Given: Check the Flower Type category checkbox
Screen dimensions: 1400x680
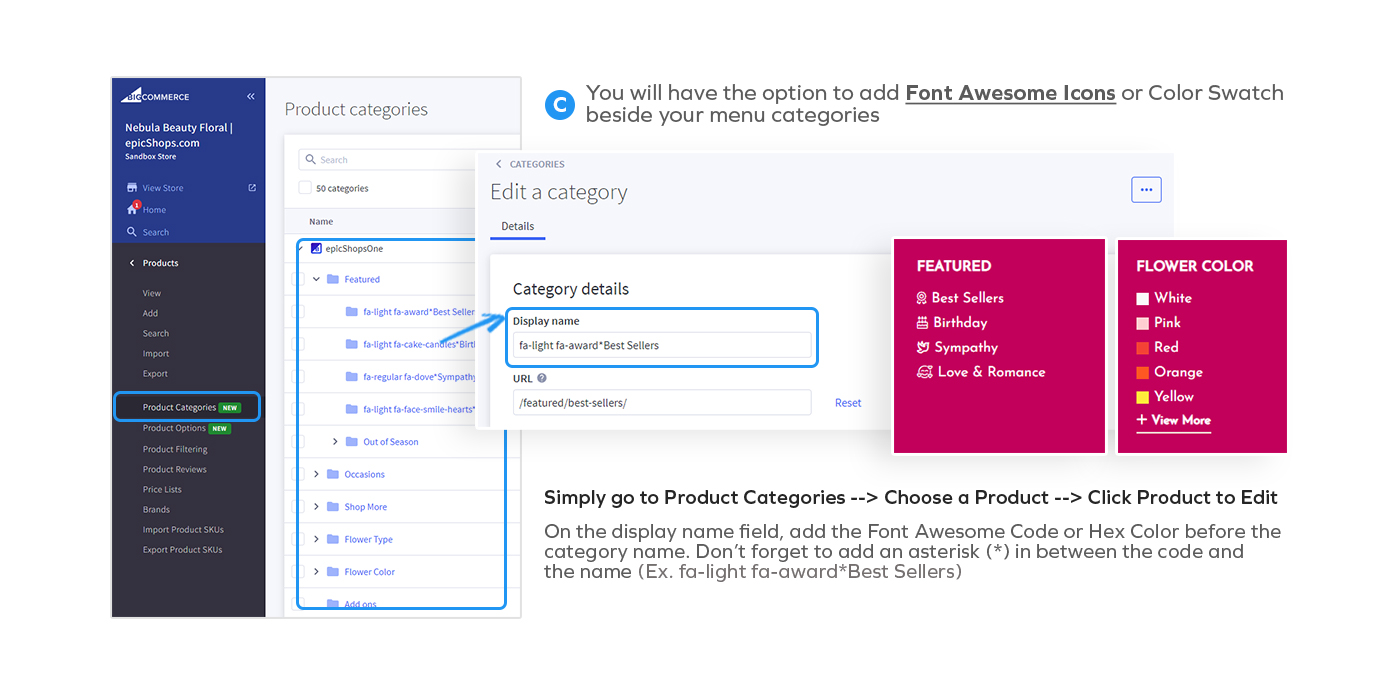Looking at the screenshot, I should coord(297,539).
